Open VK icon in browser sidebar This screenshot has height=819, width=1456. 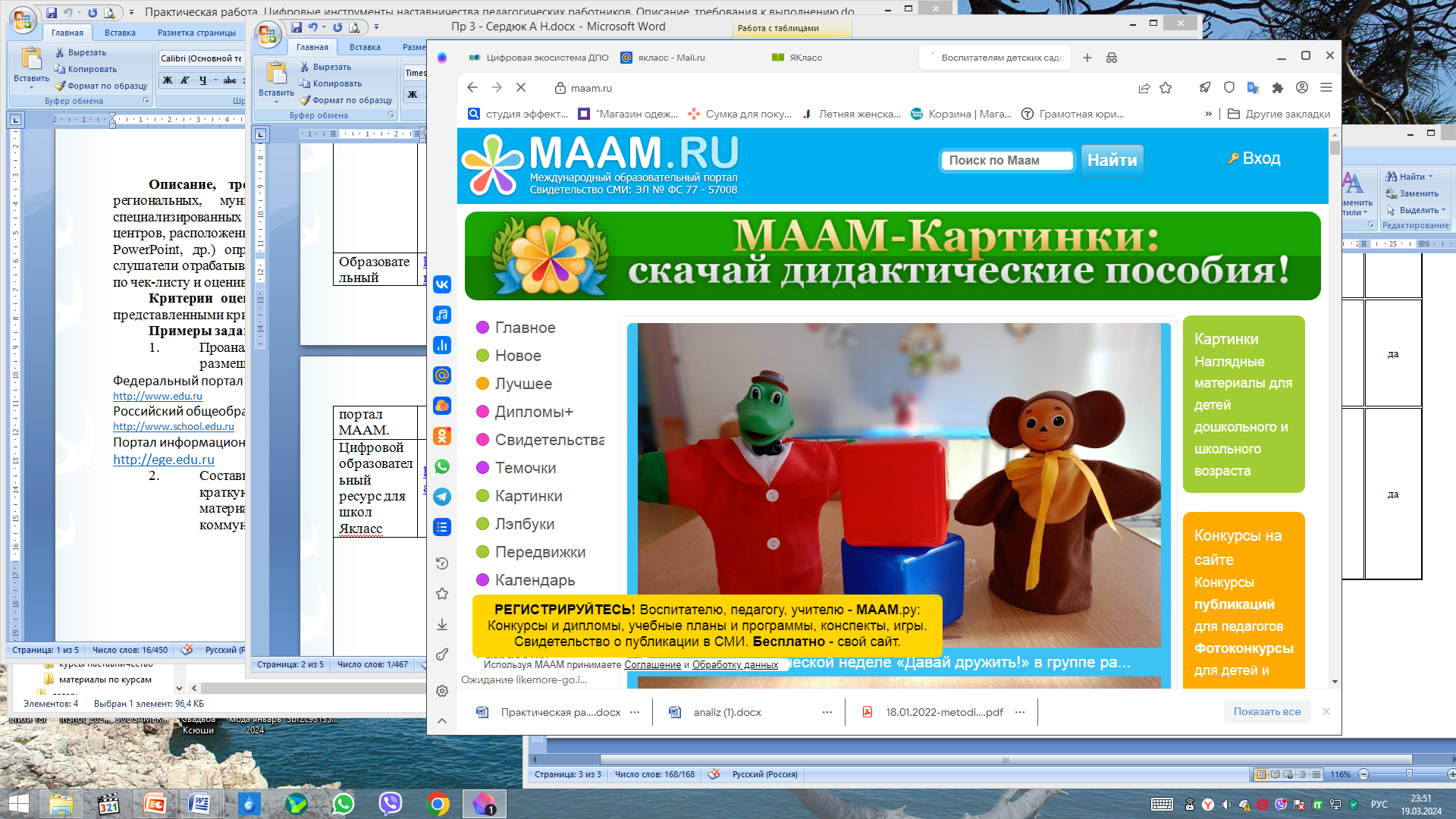442,284
